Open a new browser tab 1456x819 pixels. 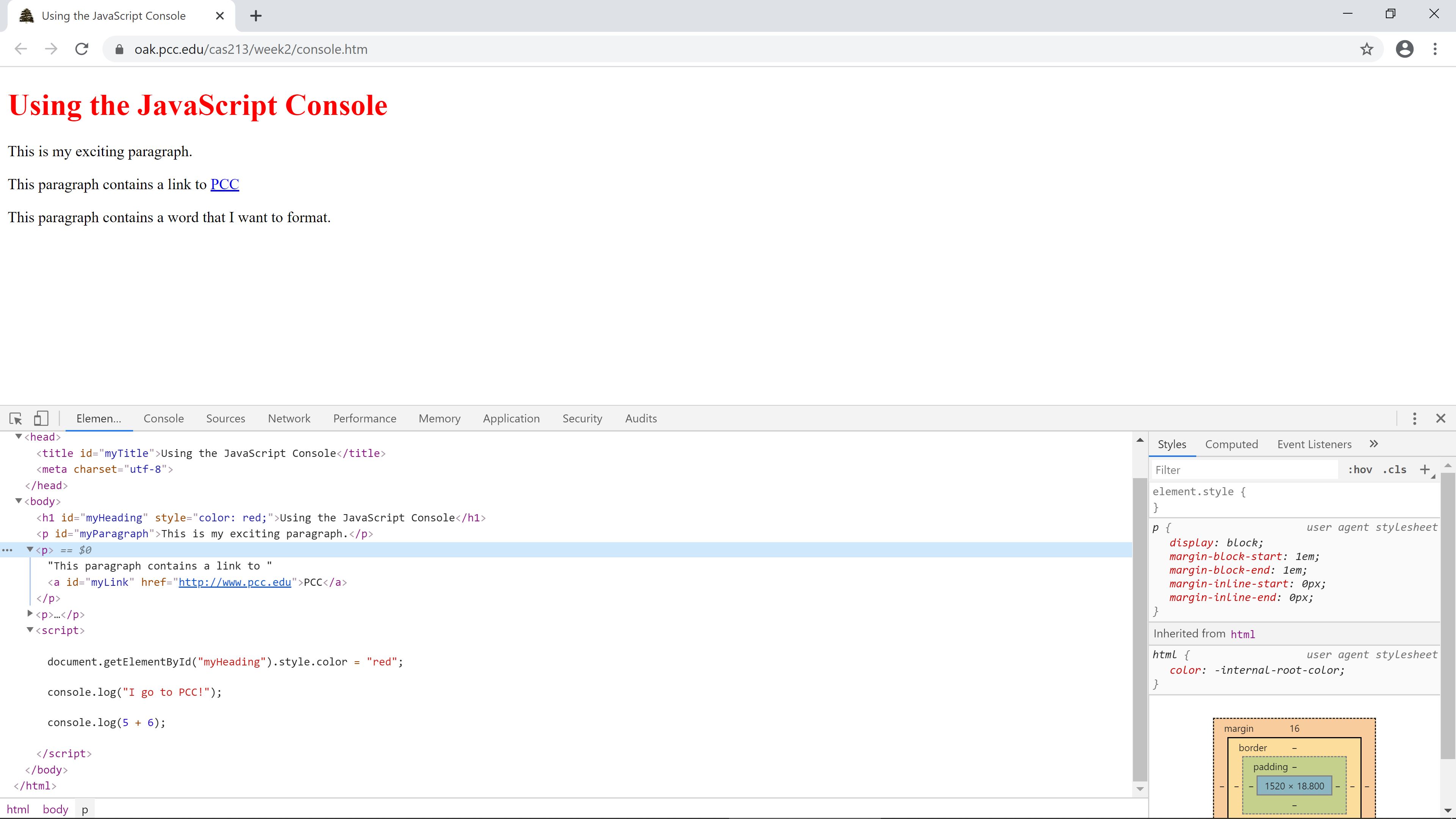tap(256, 16)
